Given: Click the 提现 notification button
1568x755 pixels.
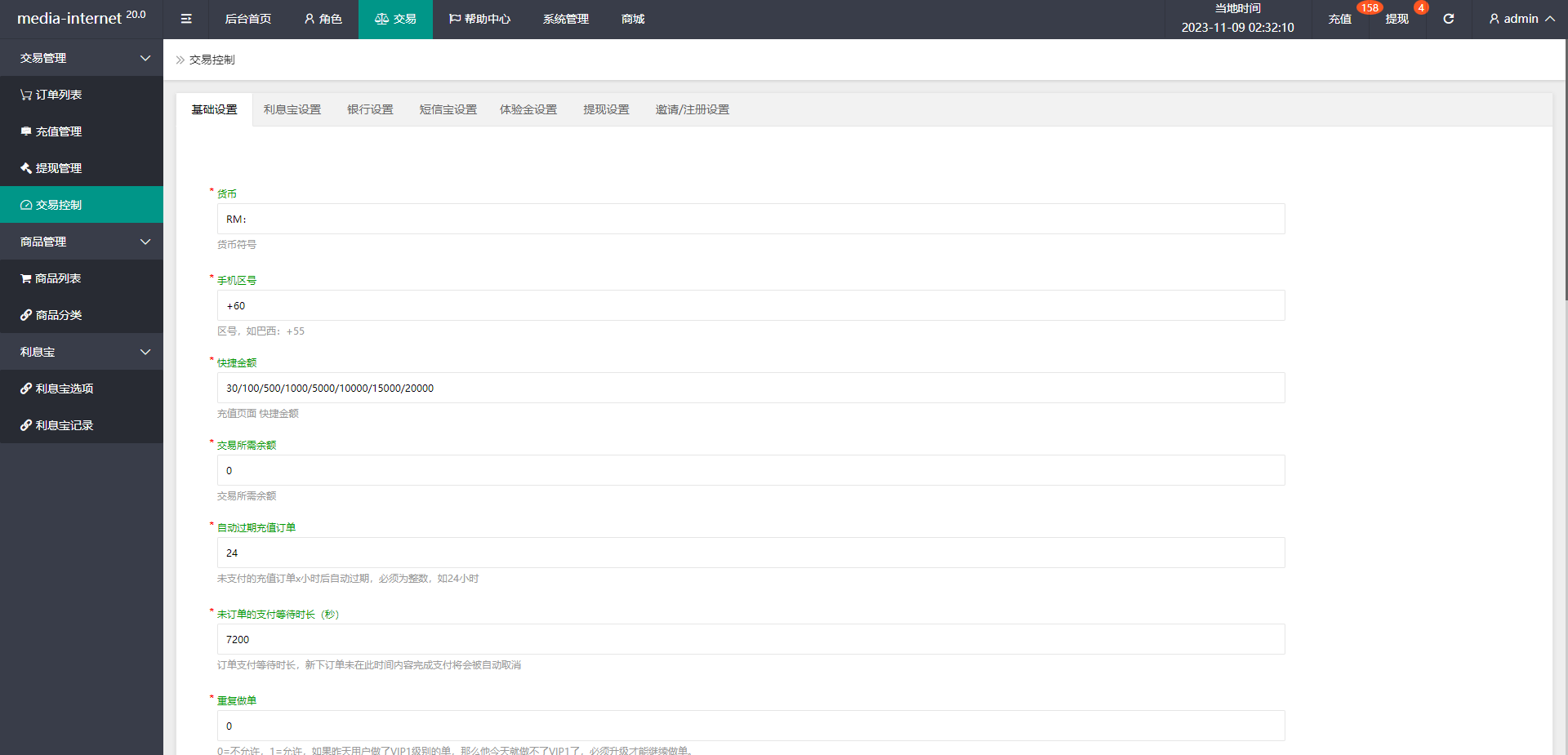Looking at the screenshot, I should tap(1397, 19).
